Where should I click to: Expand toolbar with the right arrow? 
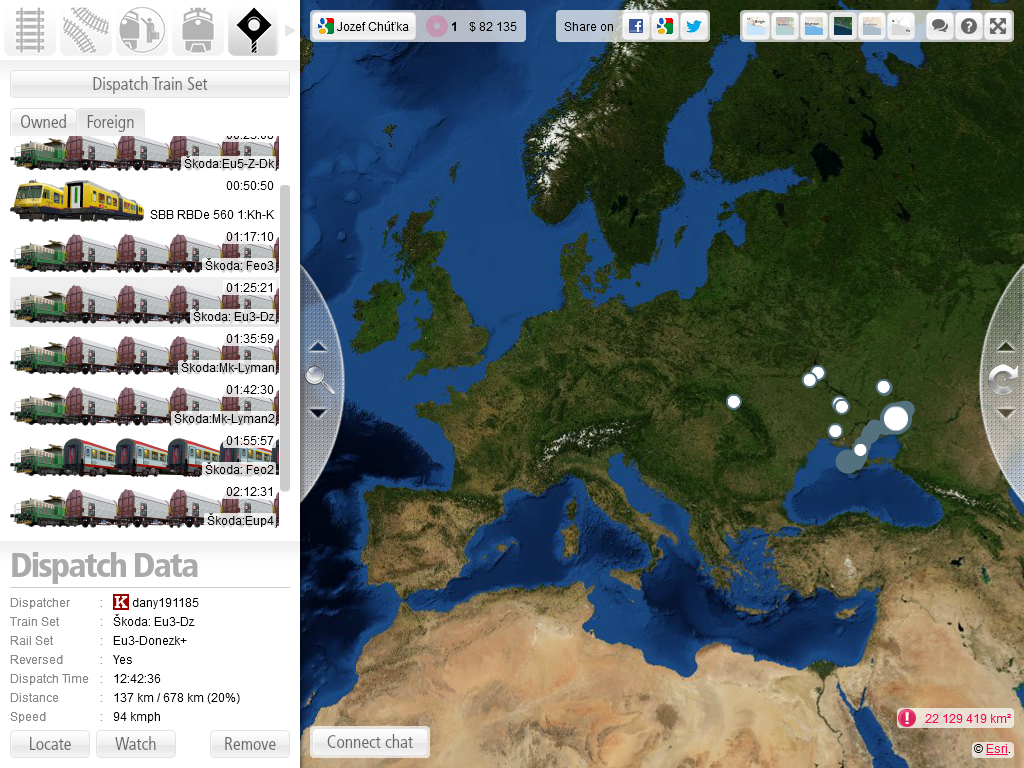291,30
